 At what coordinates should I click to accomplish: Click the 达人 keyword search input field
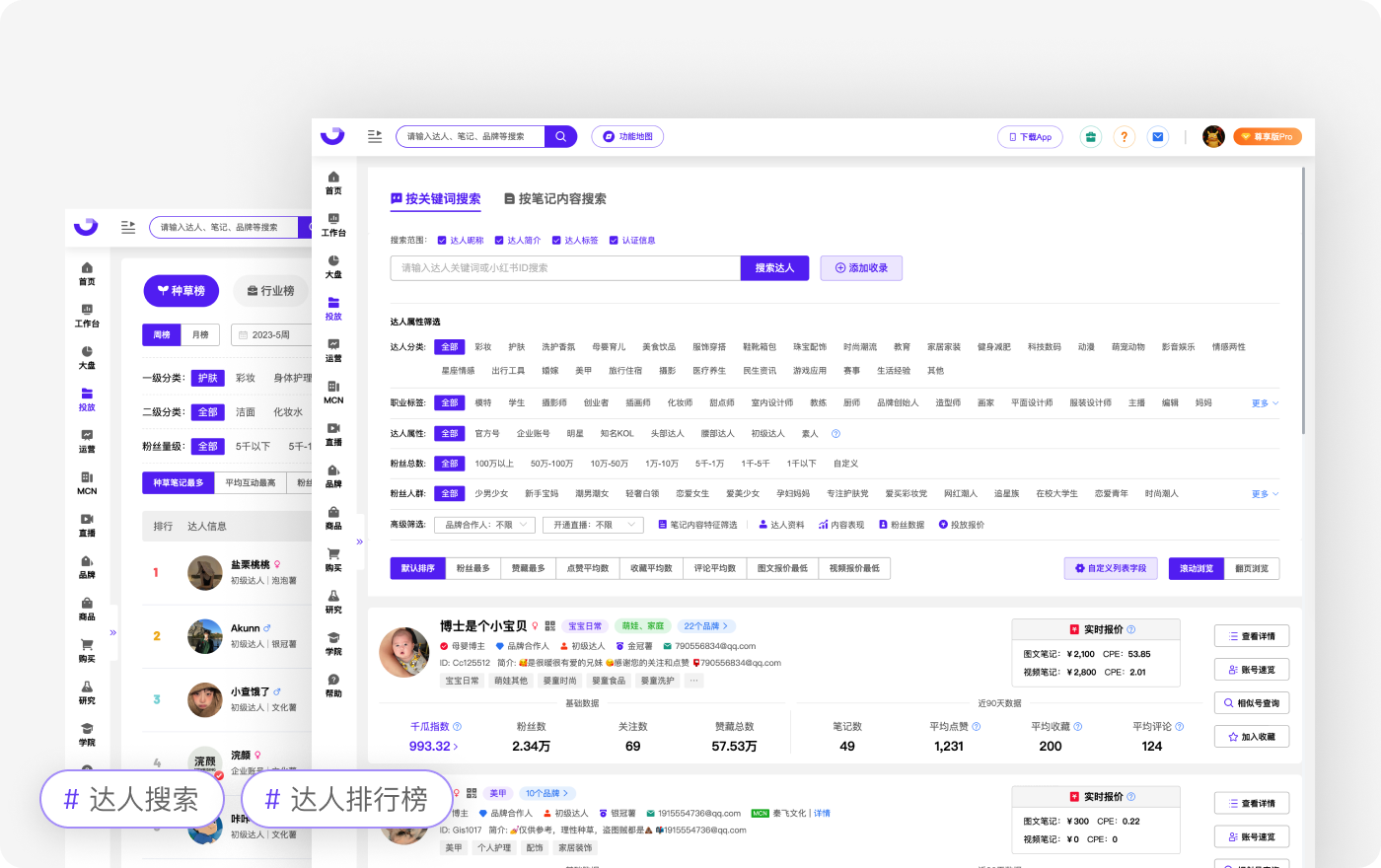565,268
